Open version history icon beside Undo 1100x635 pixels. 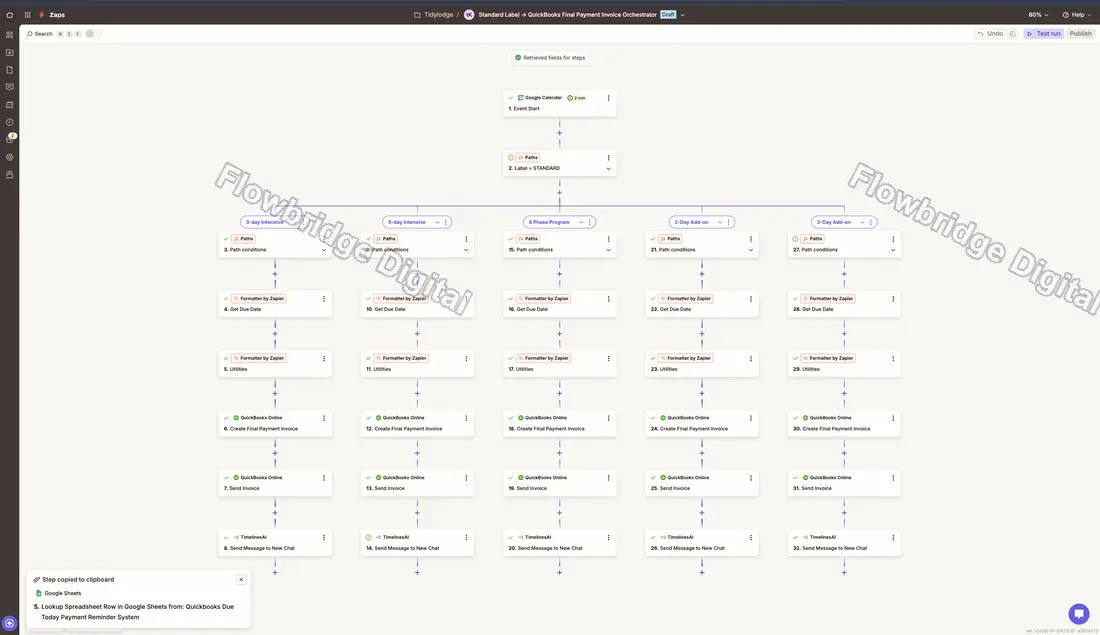[x=1012, y=34]
